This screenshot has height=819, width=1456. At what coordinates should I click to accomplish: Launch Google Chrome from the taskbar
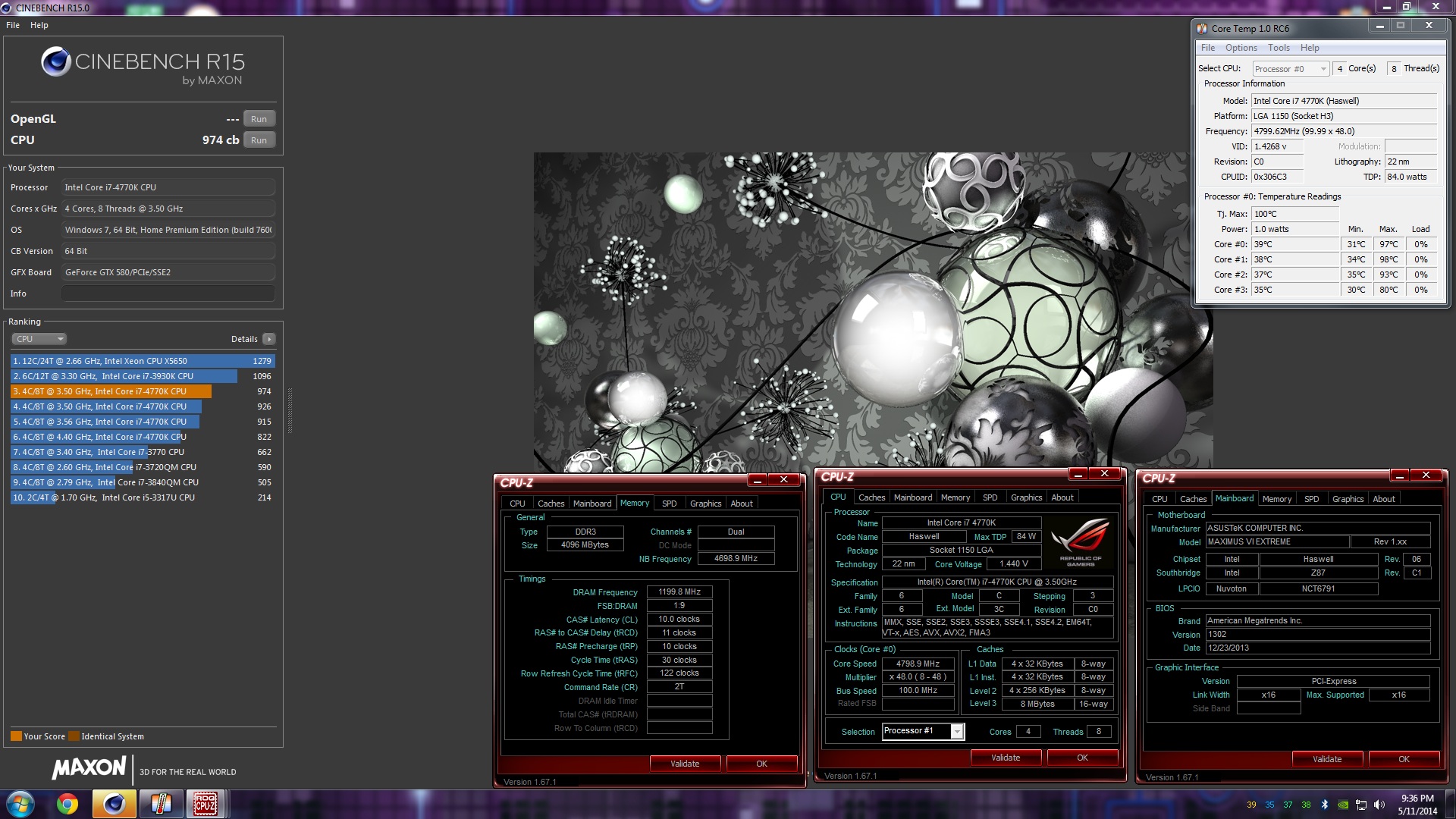pos(67,804)
